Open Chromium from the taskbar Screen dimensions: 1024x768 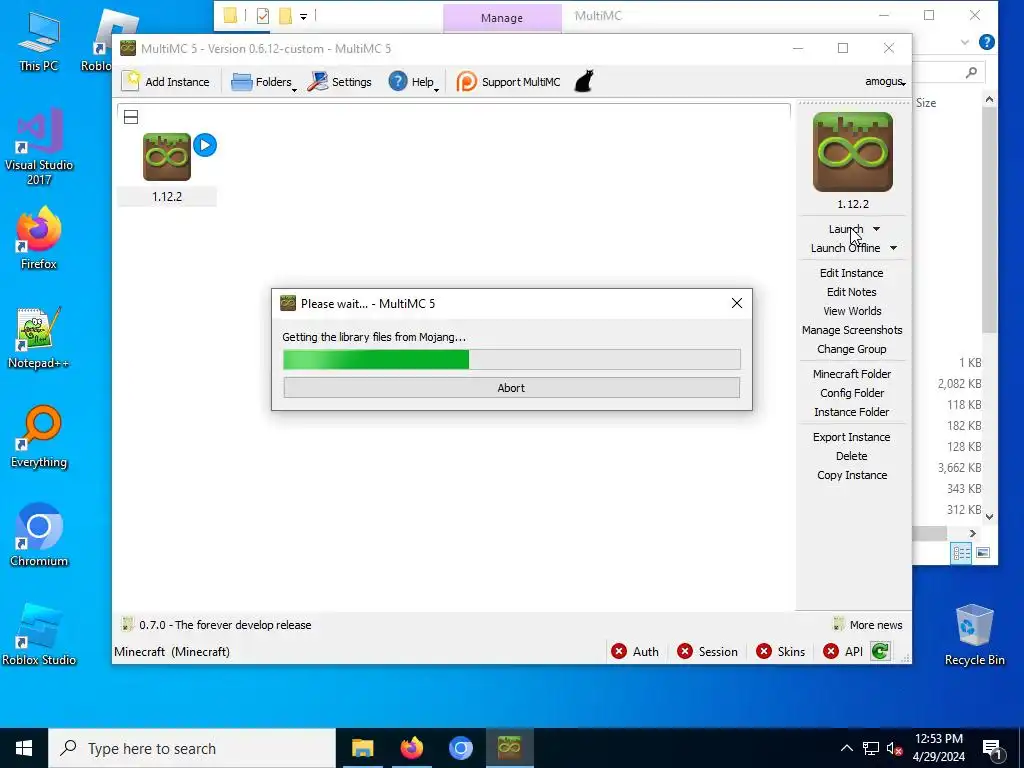point(460,748)
